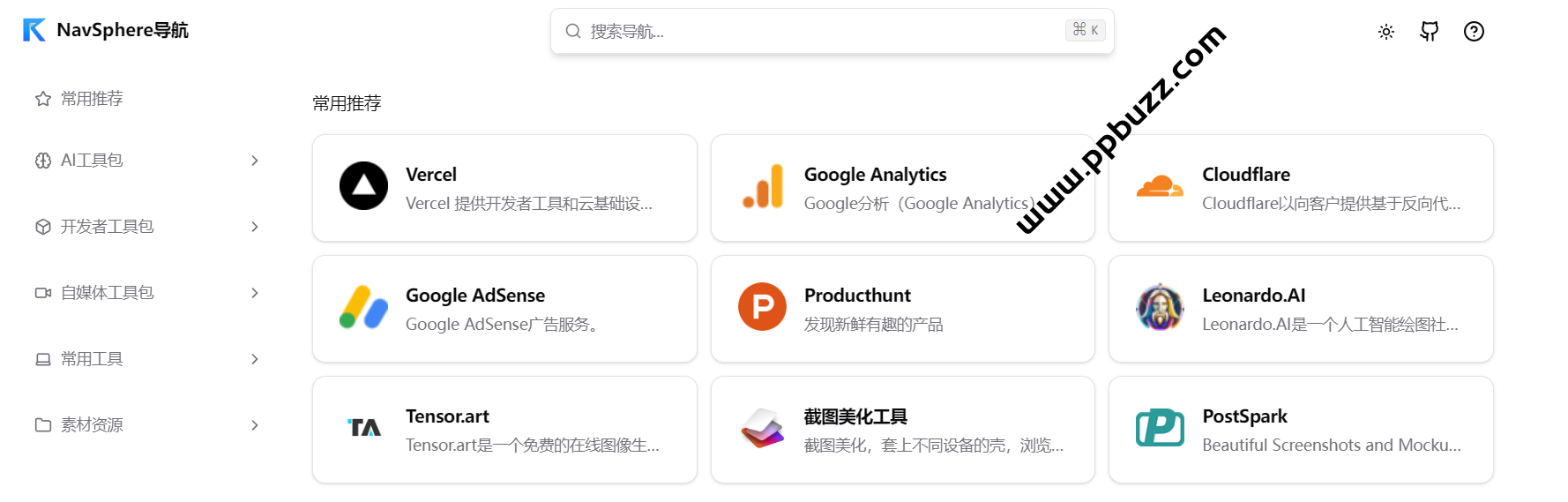The width and height of the screenshot is (1568, 502).
Task: Click the Cloudflare cloud logo icon
Action: click(1160, 186)
